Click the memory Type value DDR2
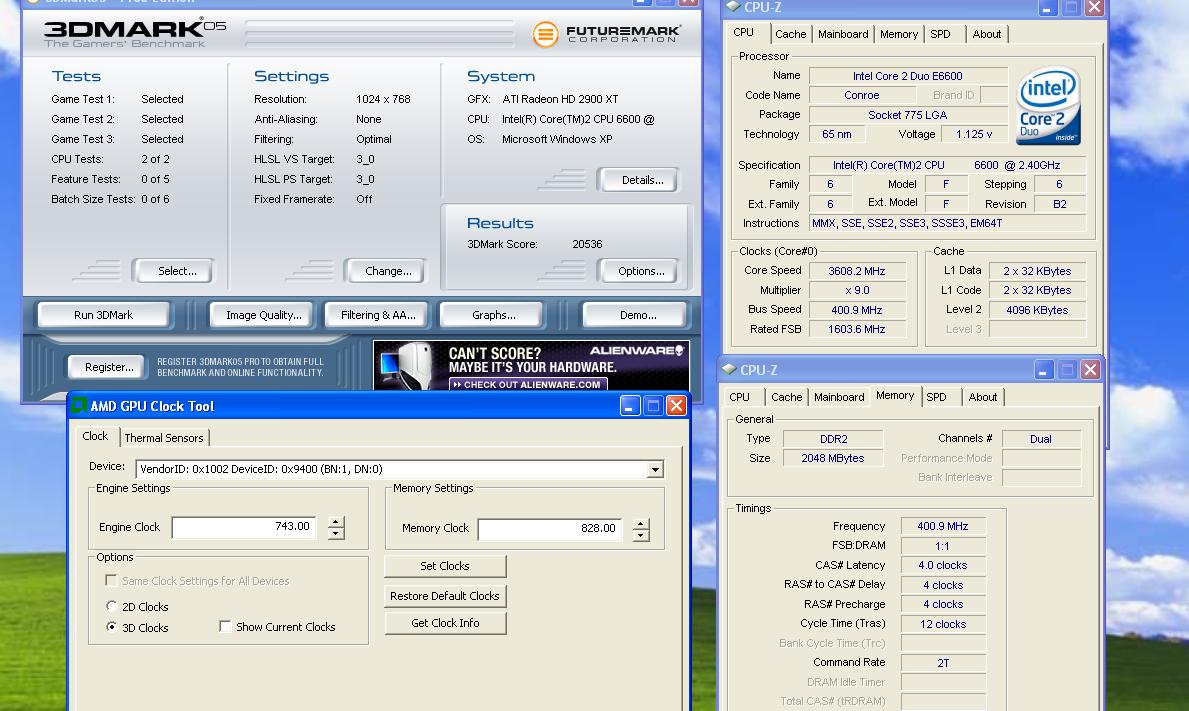The height and width of the screenshot is (711, 1189). (x=833, y=439)
